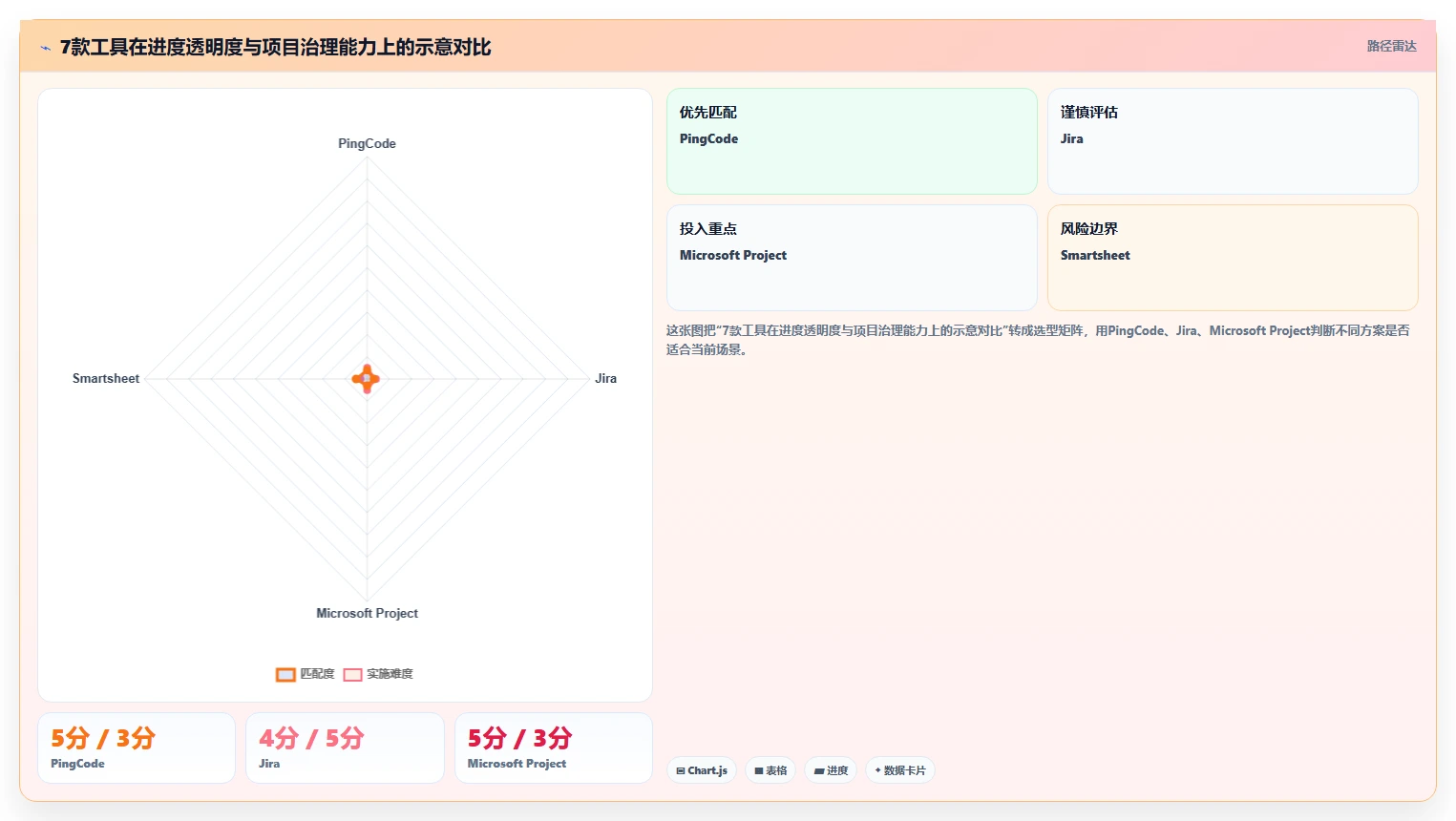Click the Chart.js tag chip

(702, 770)
